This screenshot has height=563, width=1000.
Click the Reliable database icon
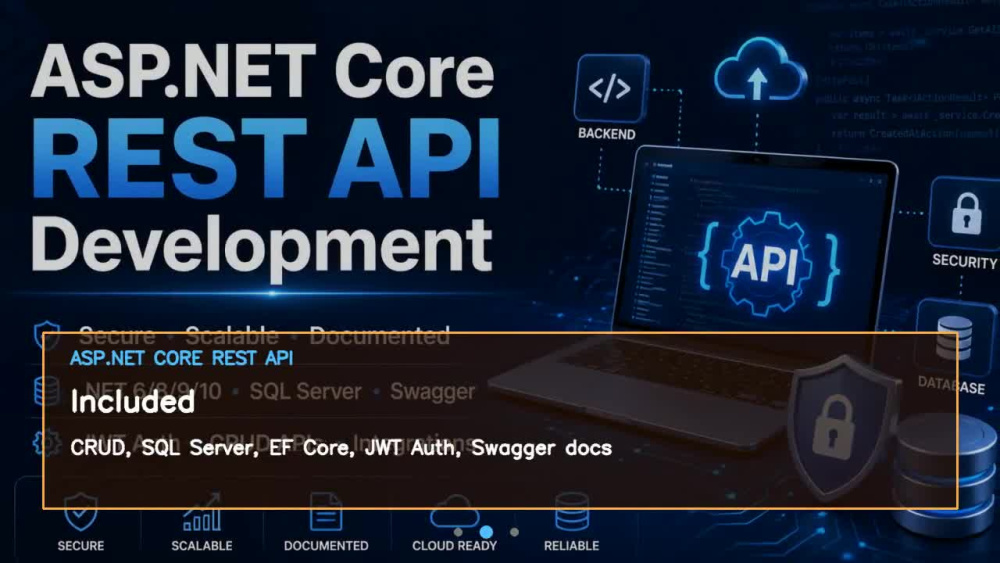[x=571, y=511]
